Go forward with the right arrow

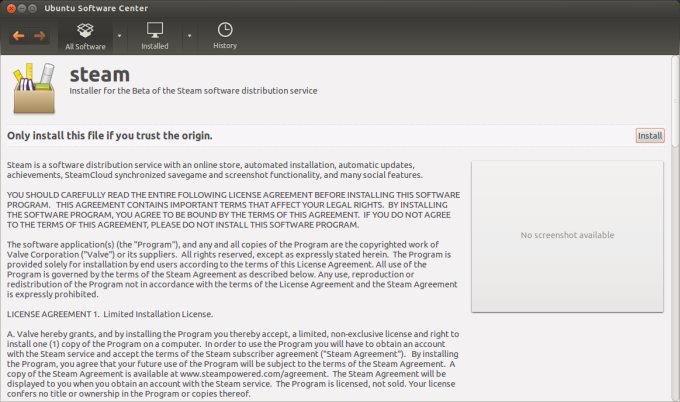click(39, 36)
